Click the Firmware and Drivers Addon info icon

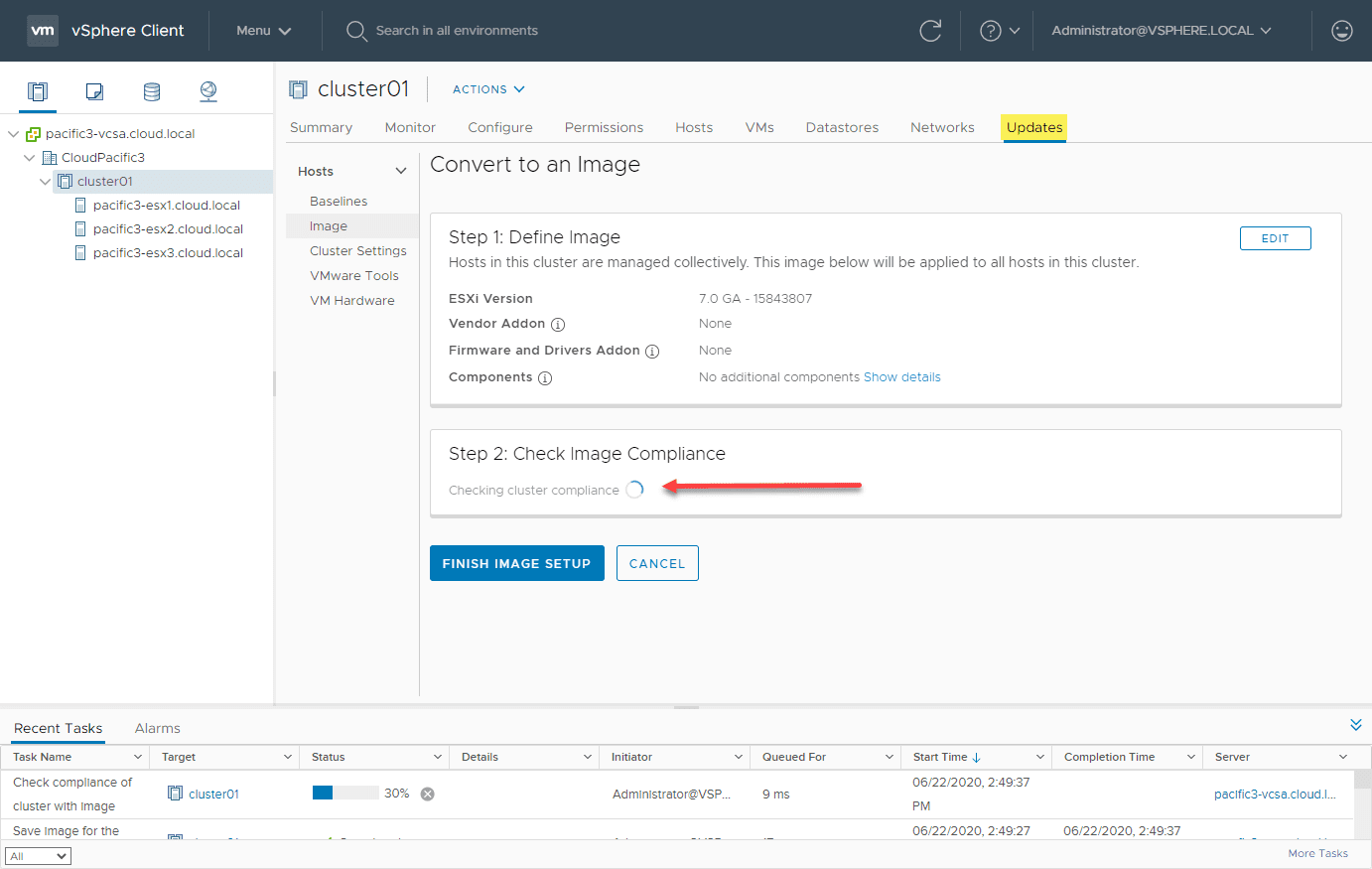pos(652,351)
